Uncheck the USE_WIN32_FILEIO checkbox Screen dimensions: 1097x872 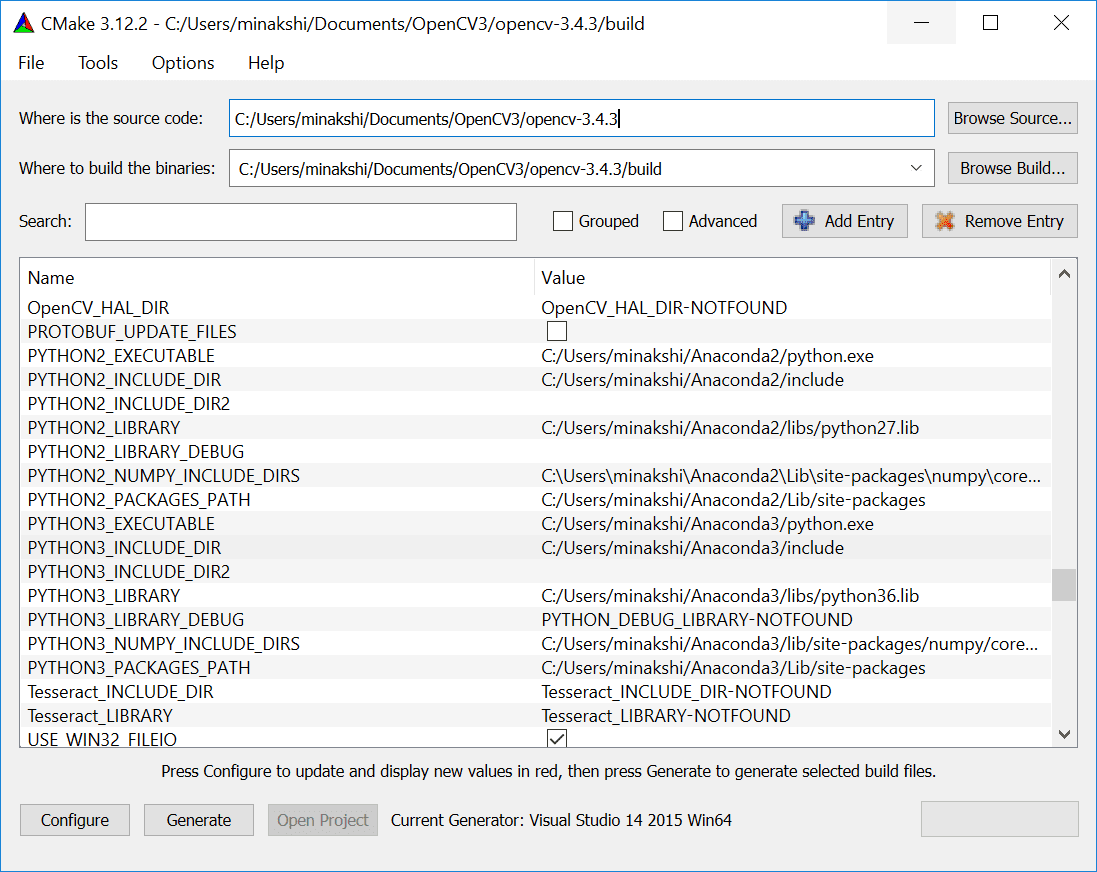tap(557, 738)
